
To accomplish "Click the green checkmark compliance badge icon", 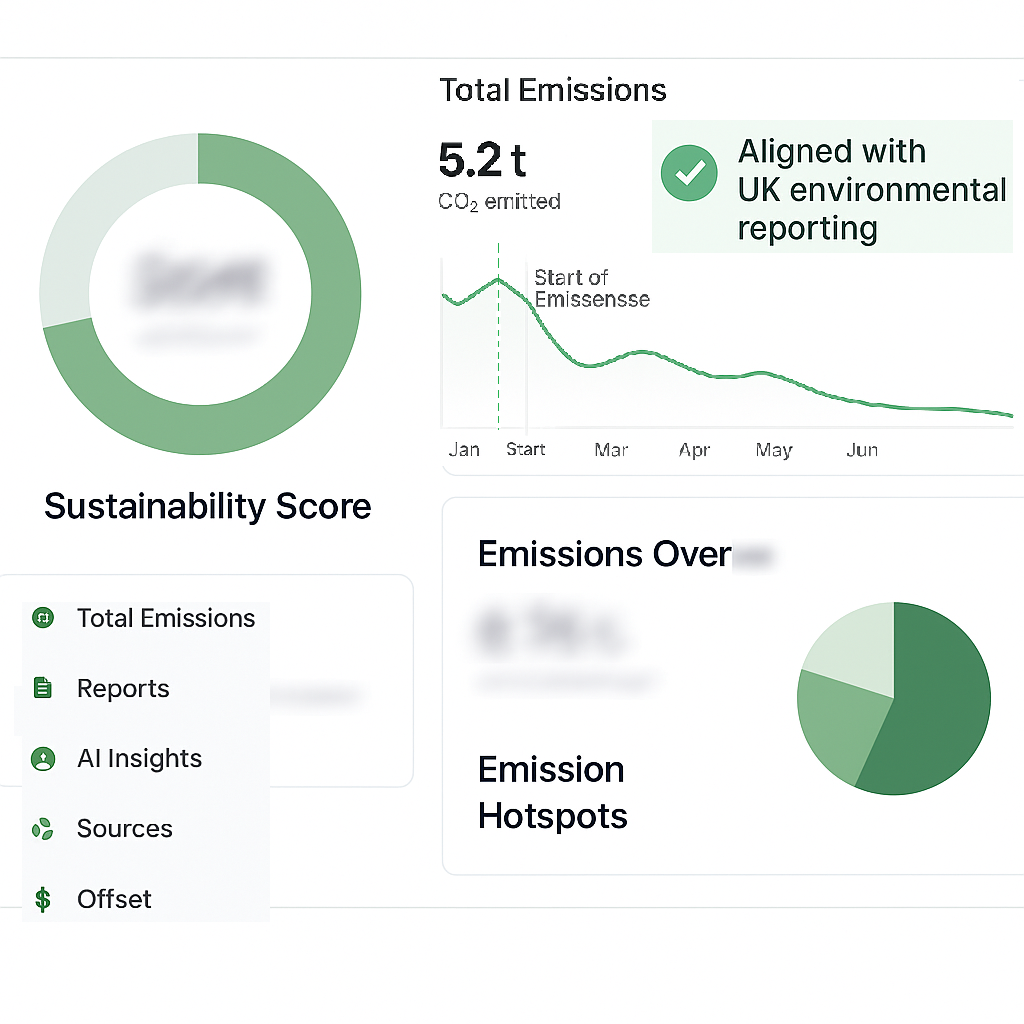I will pos(689,173).
